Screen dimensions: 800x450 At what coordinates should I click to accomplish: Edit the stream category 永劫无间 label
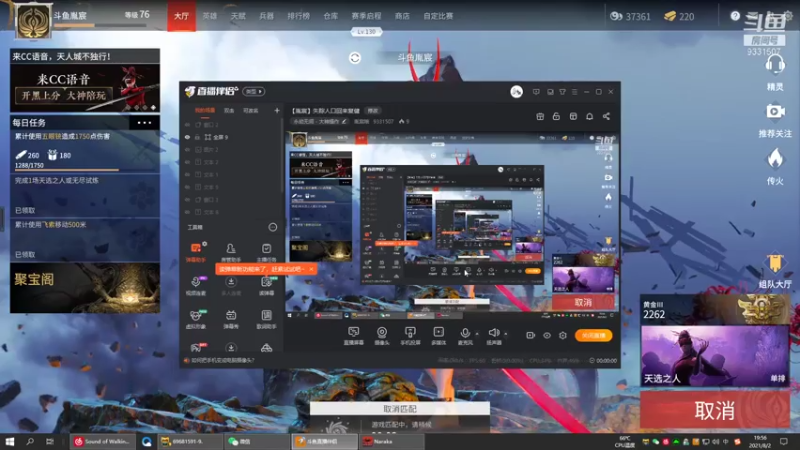319,121
